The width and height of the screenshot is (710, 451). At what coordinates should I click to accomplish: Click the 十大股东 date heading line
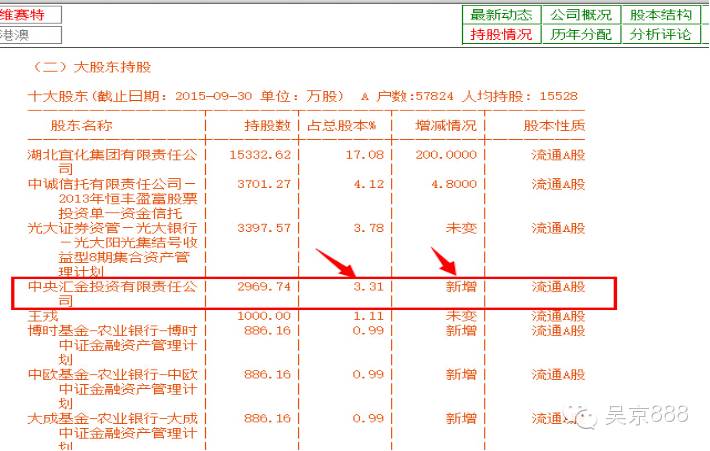click(302, 96)
